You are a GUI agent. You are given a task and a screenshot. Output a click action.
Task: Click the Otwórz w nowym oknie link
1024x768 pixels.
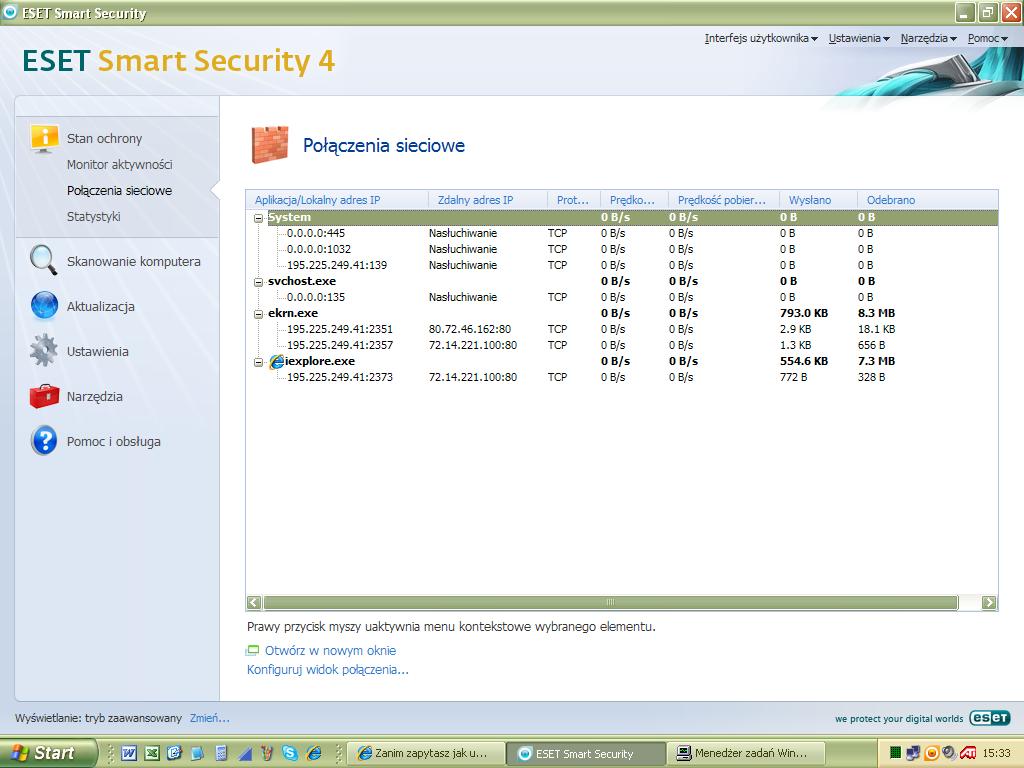(x=330, y=650)
